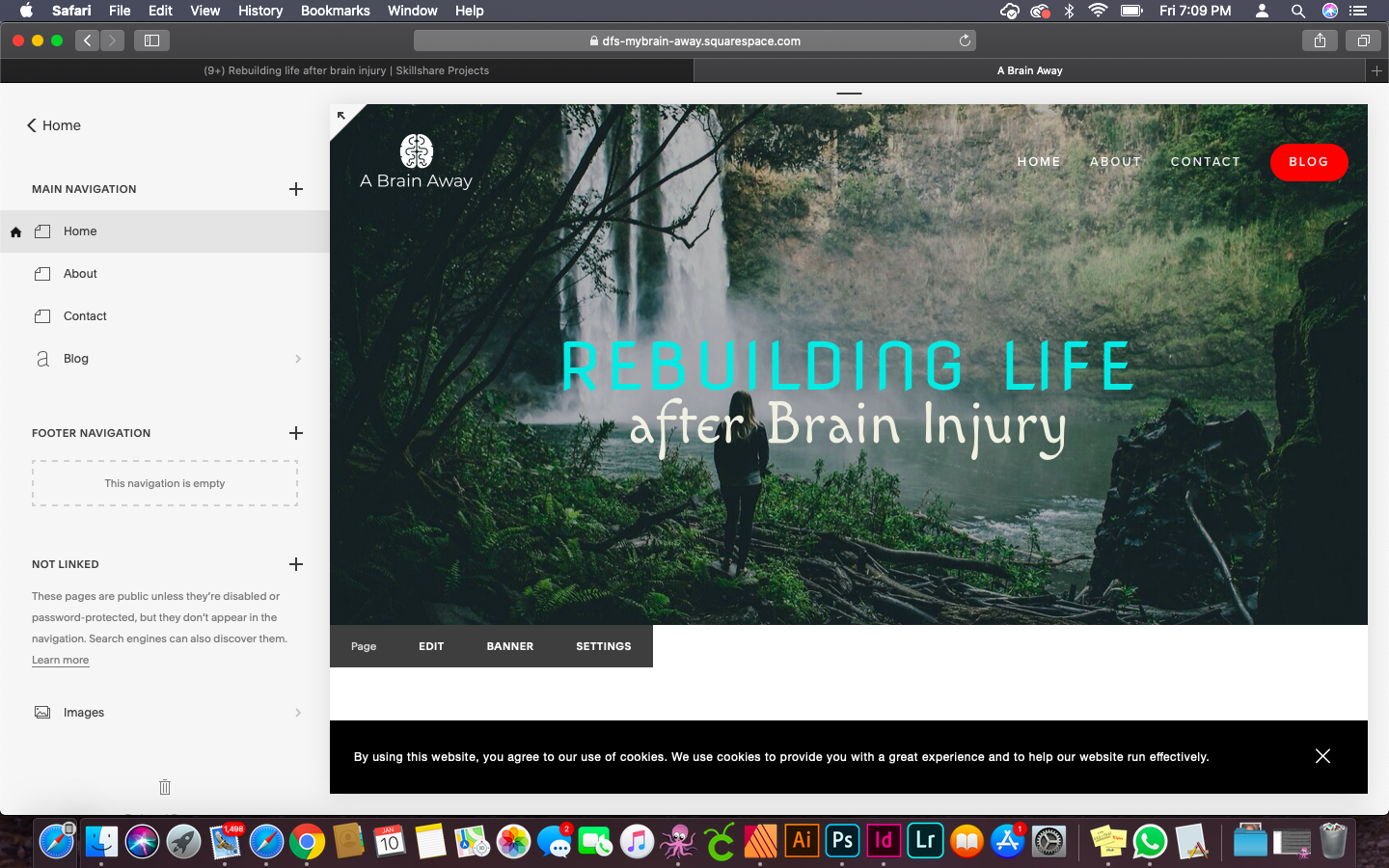Click Safari back navigation button
This screenshot has width=1389, height=868.
coord(88,41)
